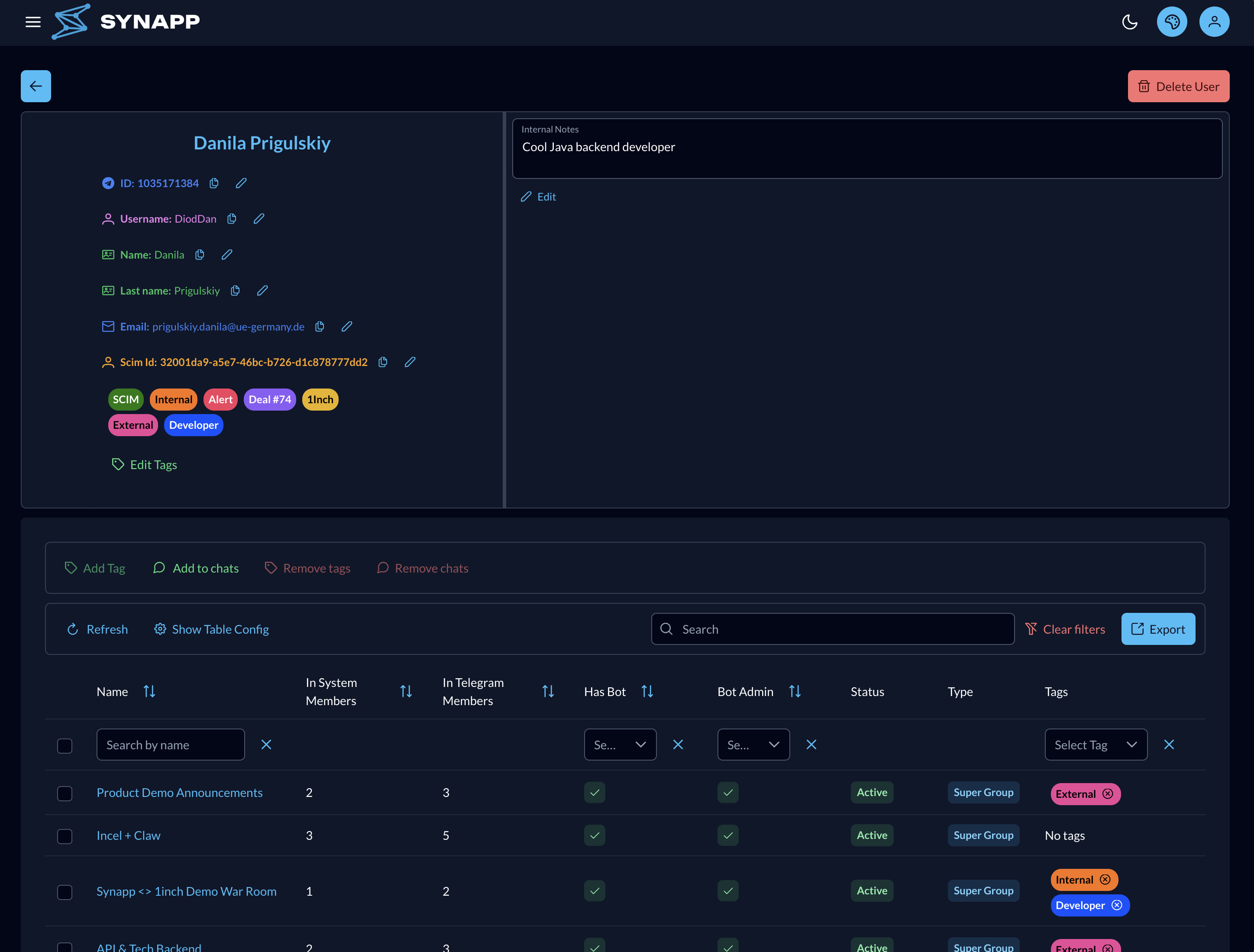Open the user profile avatar

[1214, 22]
